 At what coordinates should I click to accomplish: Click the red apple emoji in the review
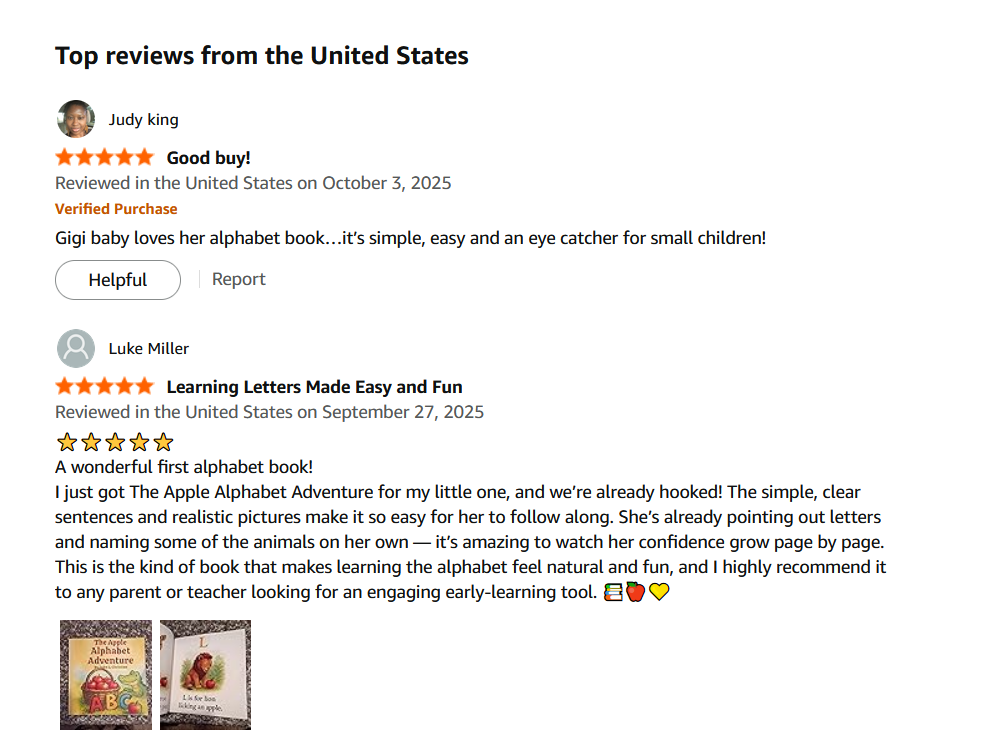[x=636, y=592]
